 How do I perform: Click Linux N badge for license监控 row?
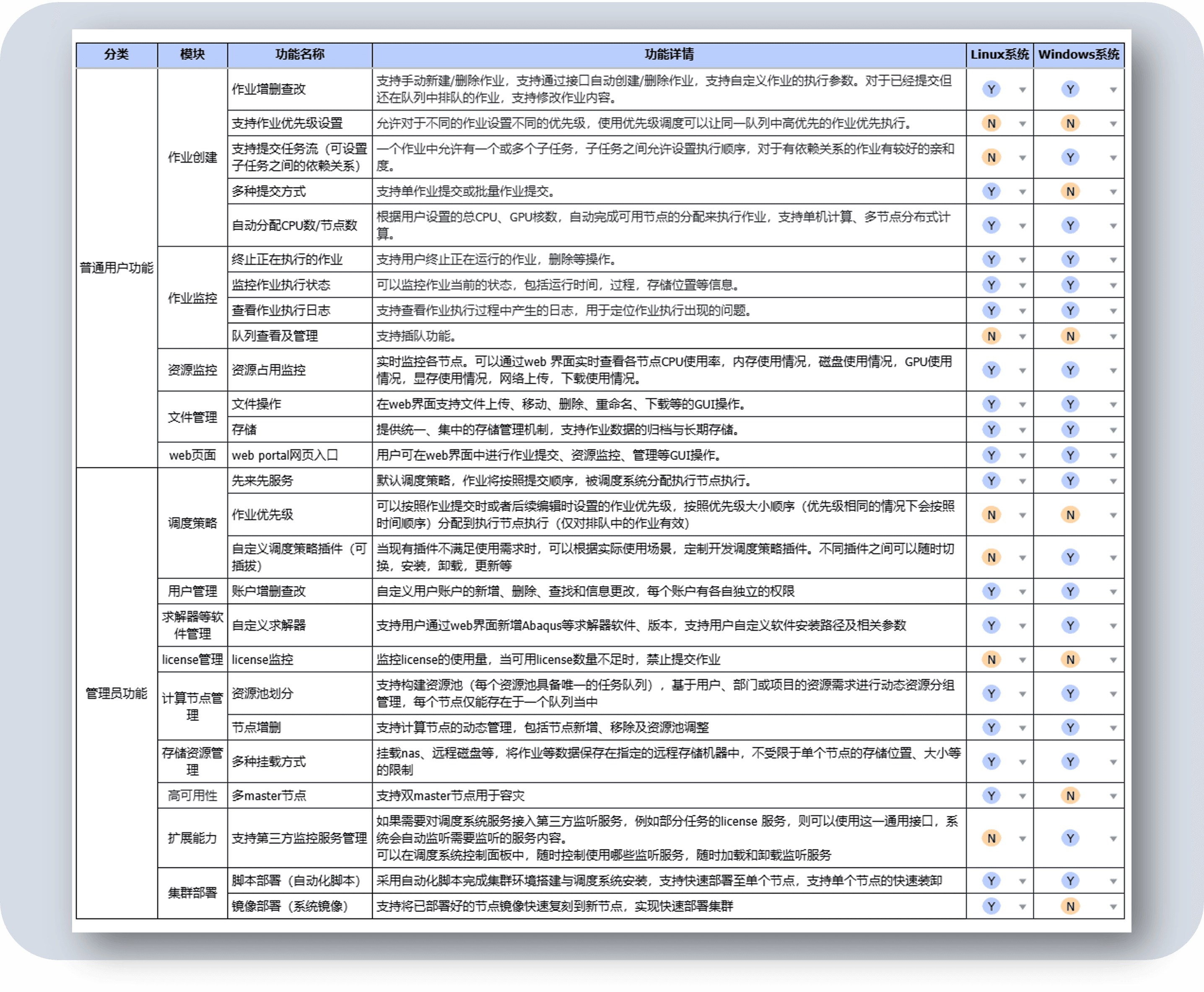tap(991, 660)
